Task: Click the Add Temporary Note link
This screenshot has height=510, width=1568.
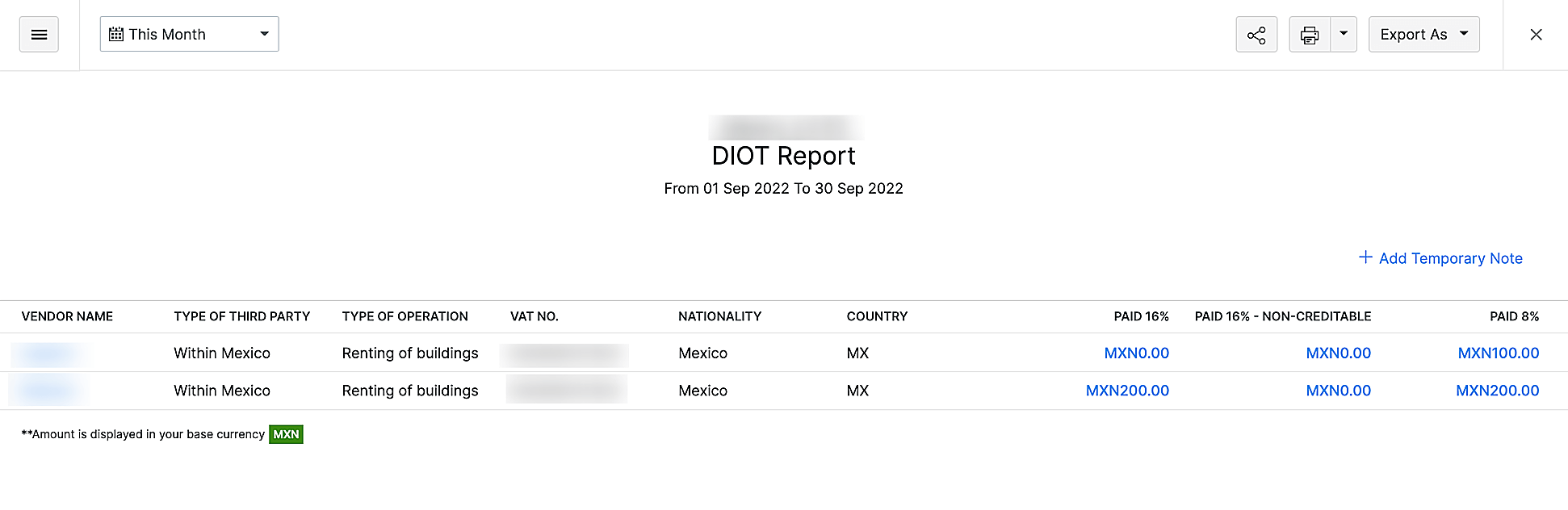Action: pyautogui.click(x=1450, y=258)
